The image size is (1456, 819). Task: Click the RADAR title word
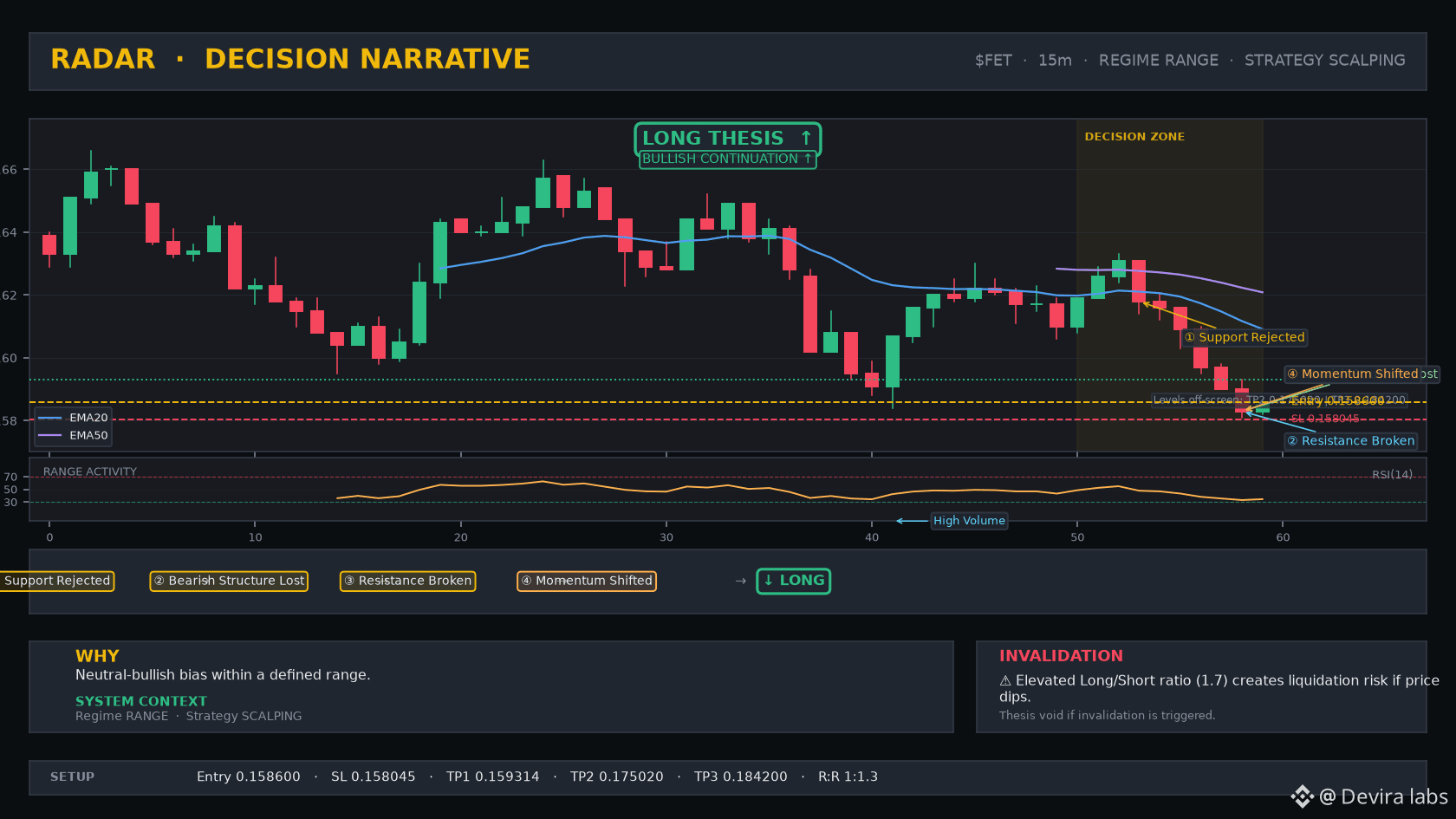(x=103, y=59)
